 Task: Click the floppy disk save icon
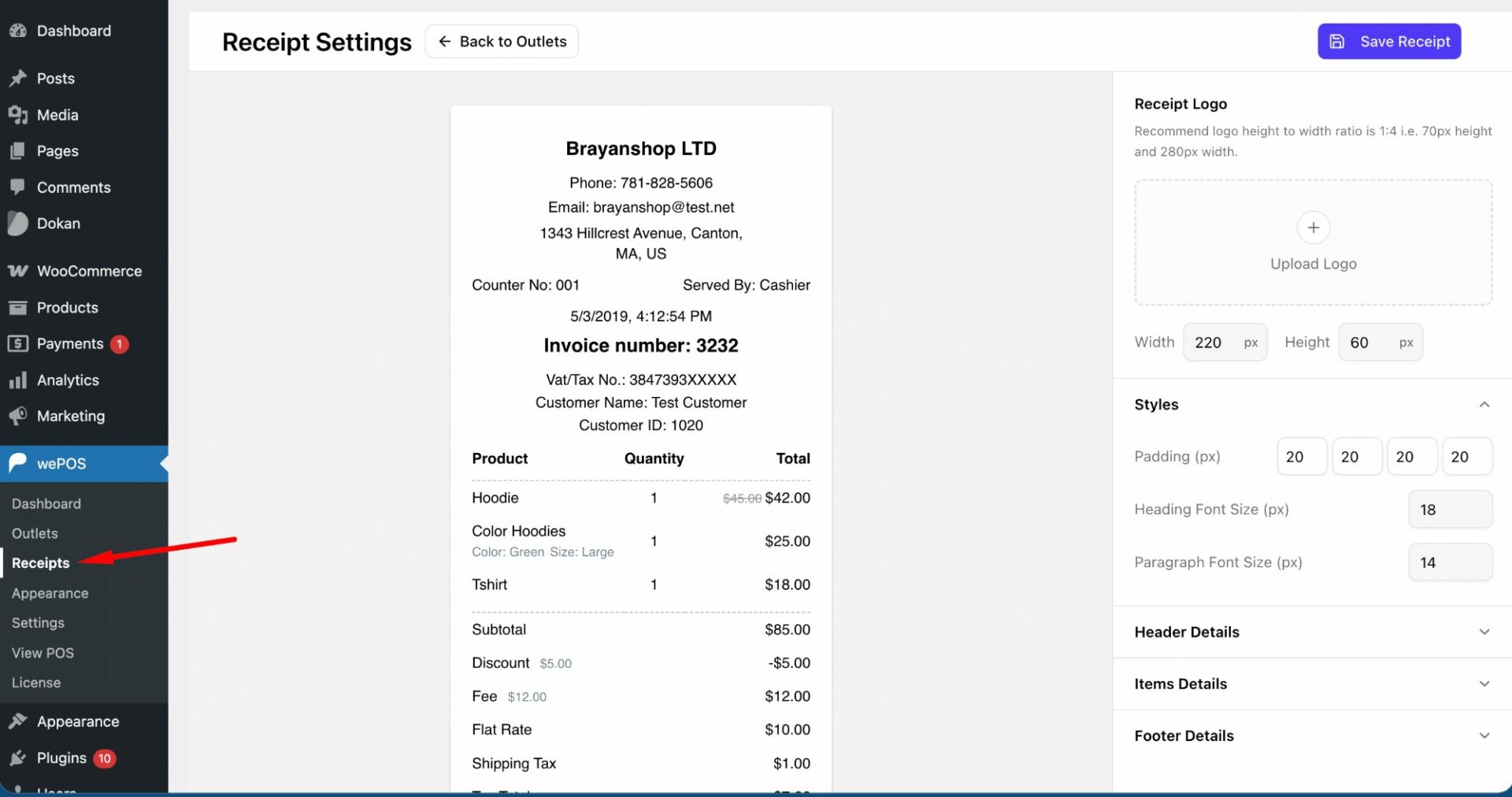(x=1337, y=42)
